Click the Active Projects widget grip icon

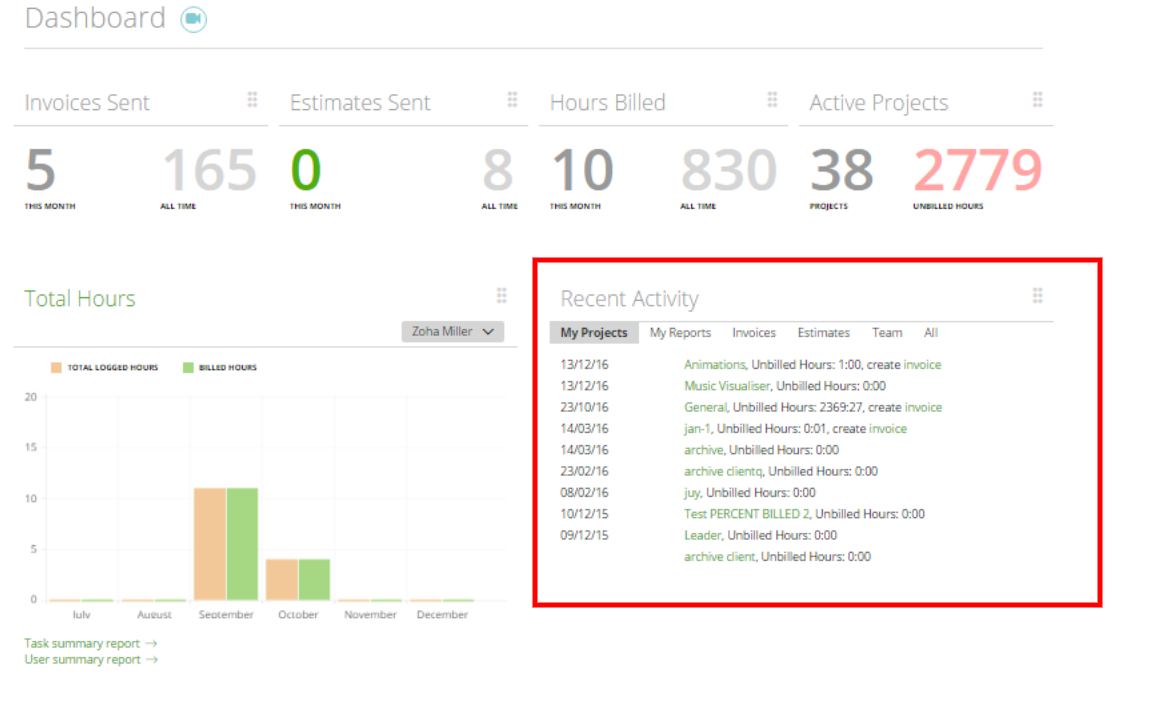[1038, 99]
